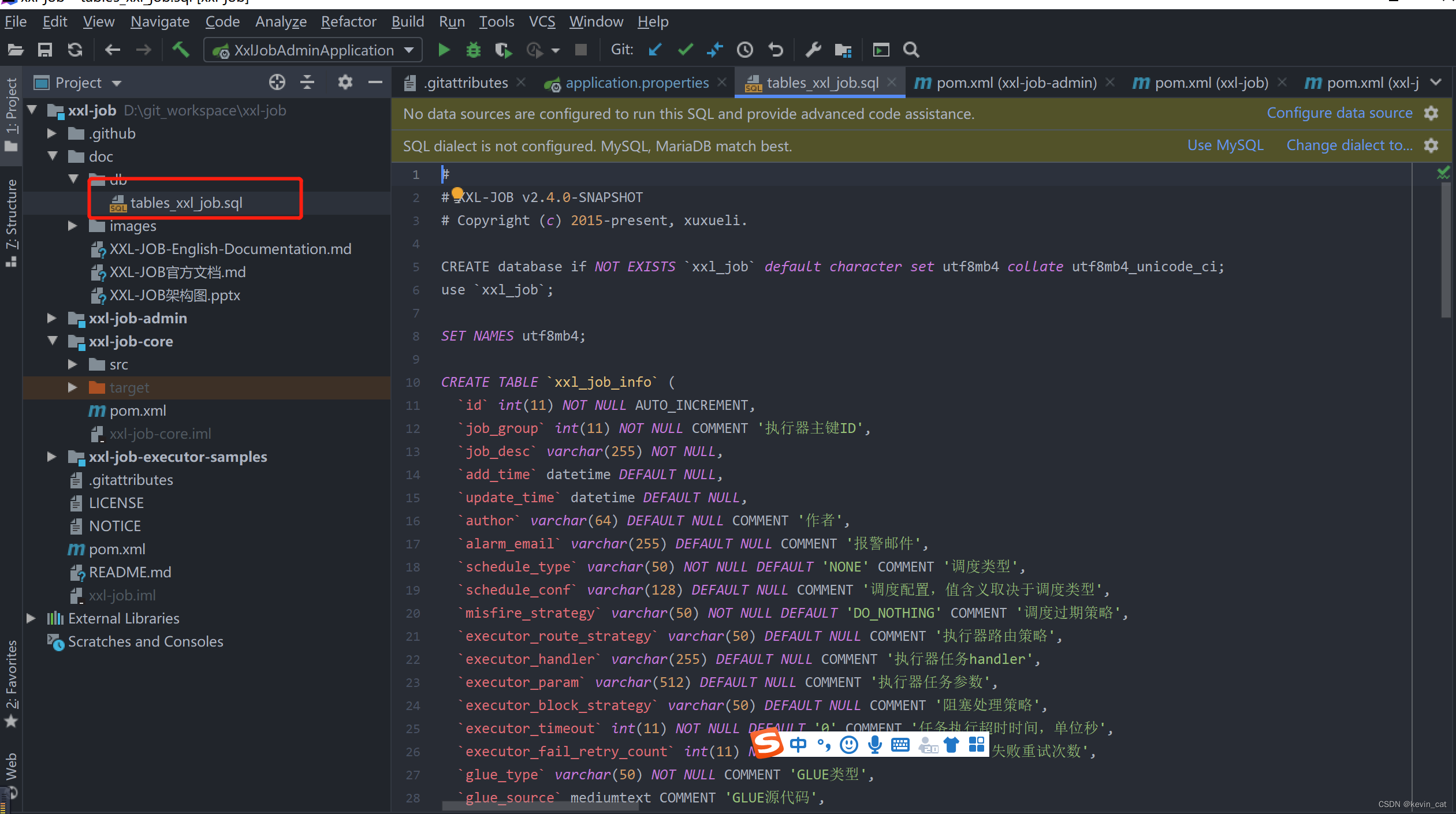Click the intention lightbulb on line 2
This screenshot has width=1456, height=814.
[x=457, y=193]
